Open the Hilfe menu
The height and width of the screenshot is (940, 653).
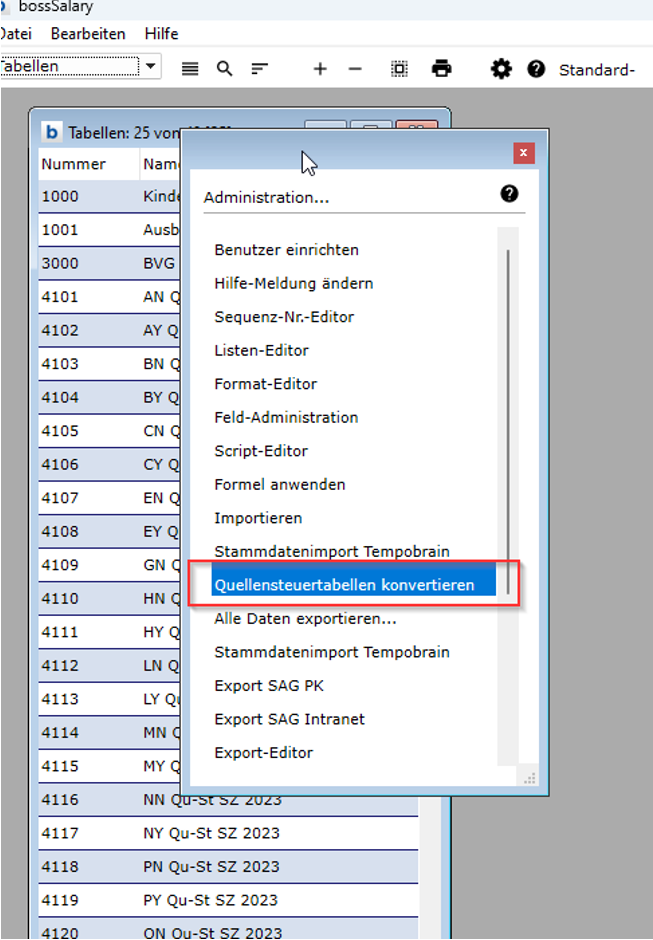pos(161,33)
